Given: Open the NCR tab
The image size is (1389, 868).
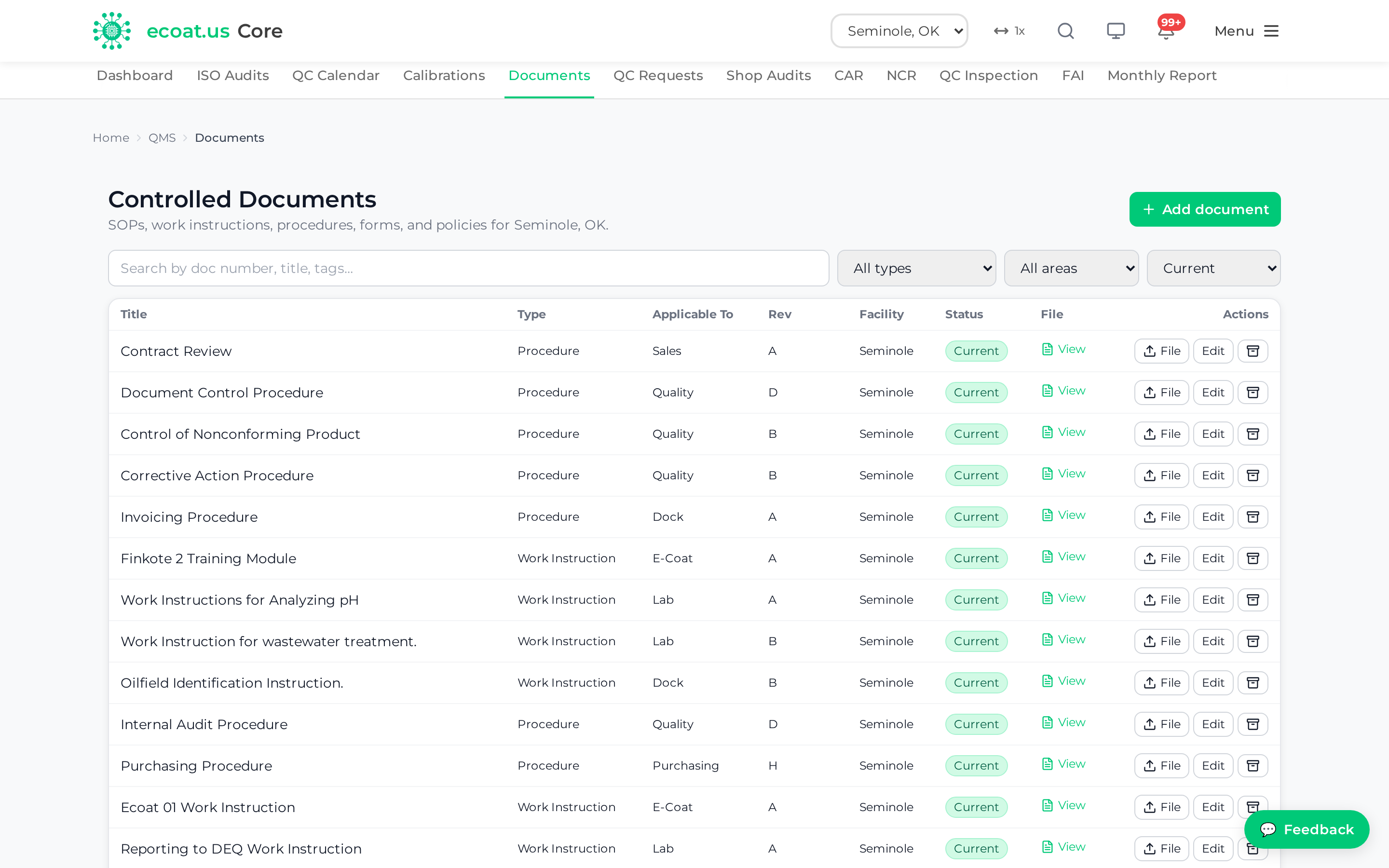Looking at the screenshot, I should pos(901,76).
